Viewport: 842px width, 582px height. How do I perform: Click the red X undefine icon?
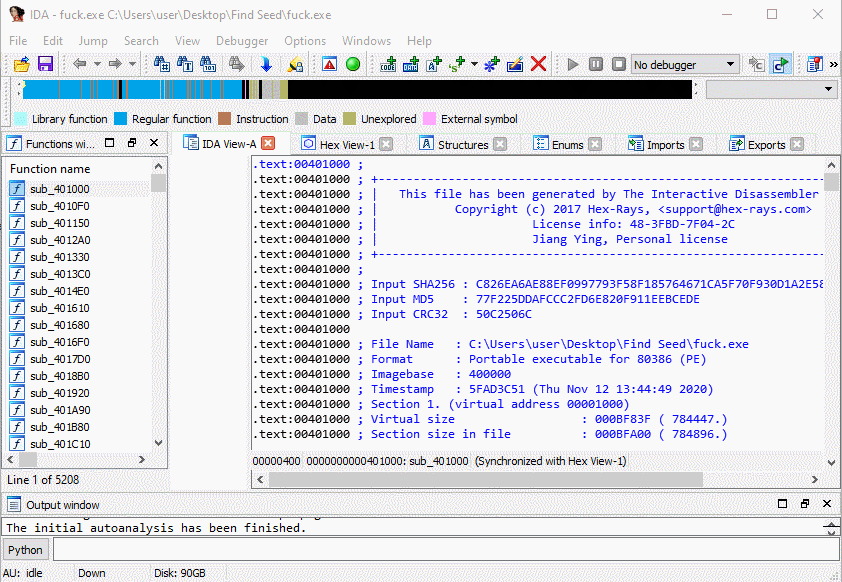click(538, 64)
